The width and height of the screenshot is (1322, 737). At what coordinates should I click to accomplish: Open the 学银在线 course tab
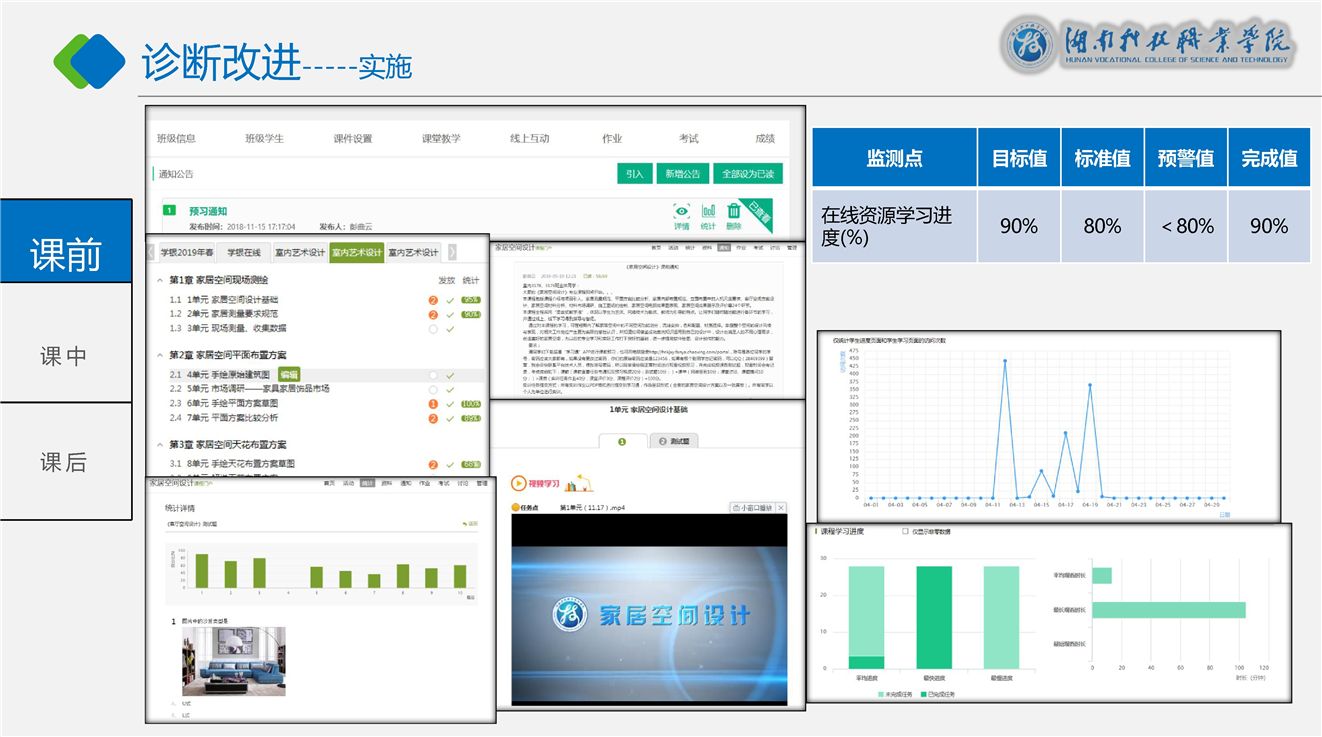click(x=243, y=252)
